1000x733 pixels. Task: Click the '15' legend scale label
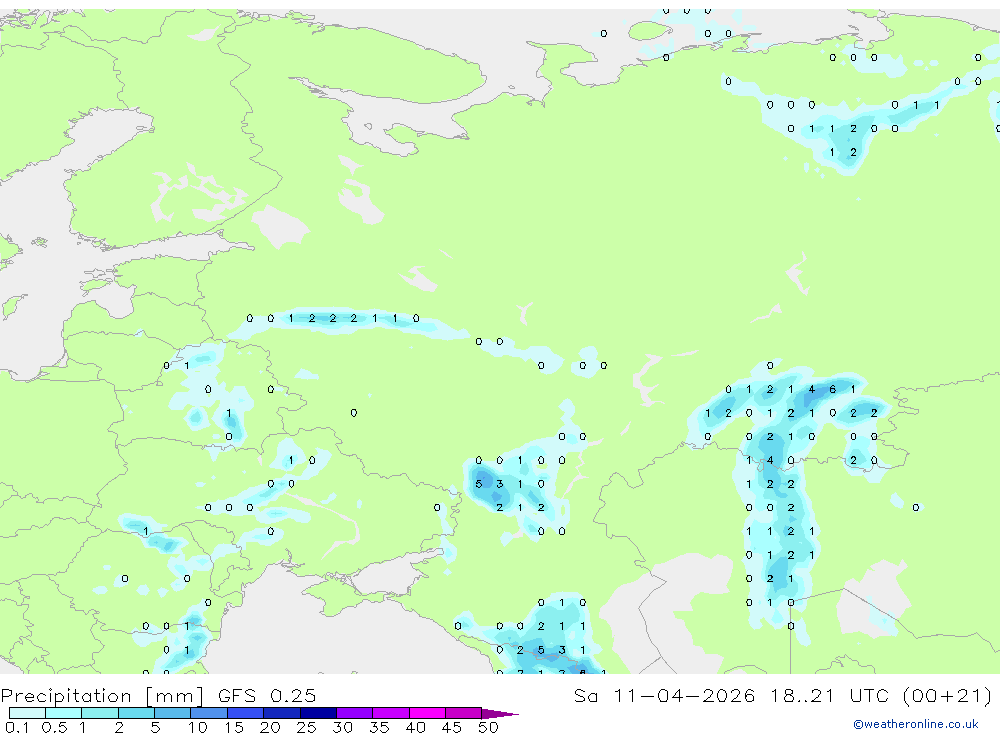(x=233, y=727)
